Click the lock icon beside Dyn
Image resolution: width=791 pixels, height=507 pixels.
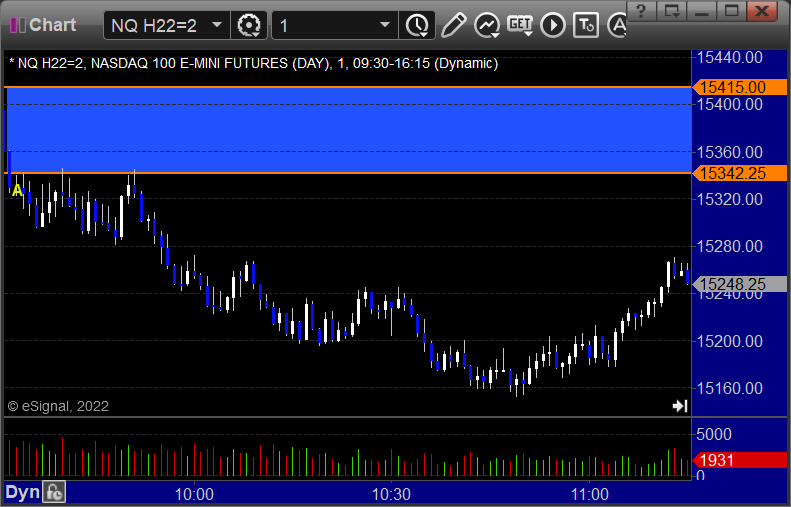(x=53, y=492)
